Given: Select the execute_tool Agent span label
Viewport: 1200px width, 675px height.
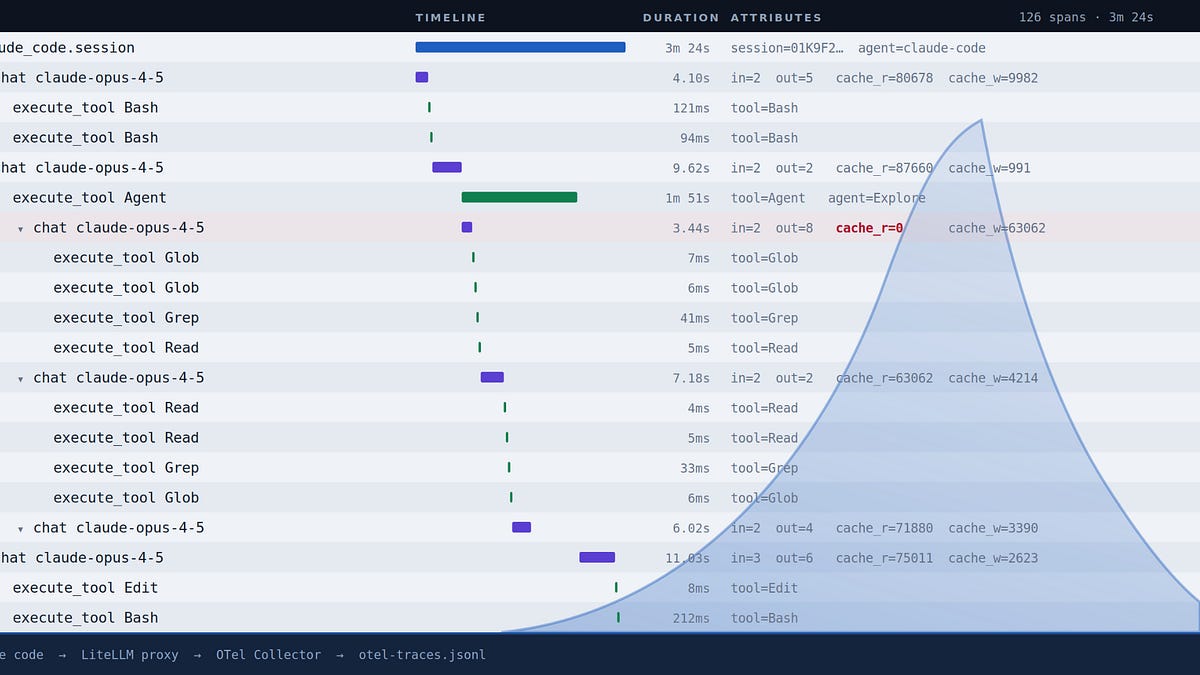Looking at the screenshot, I should point(89,198).
